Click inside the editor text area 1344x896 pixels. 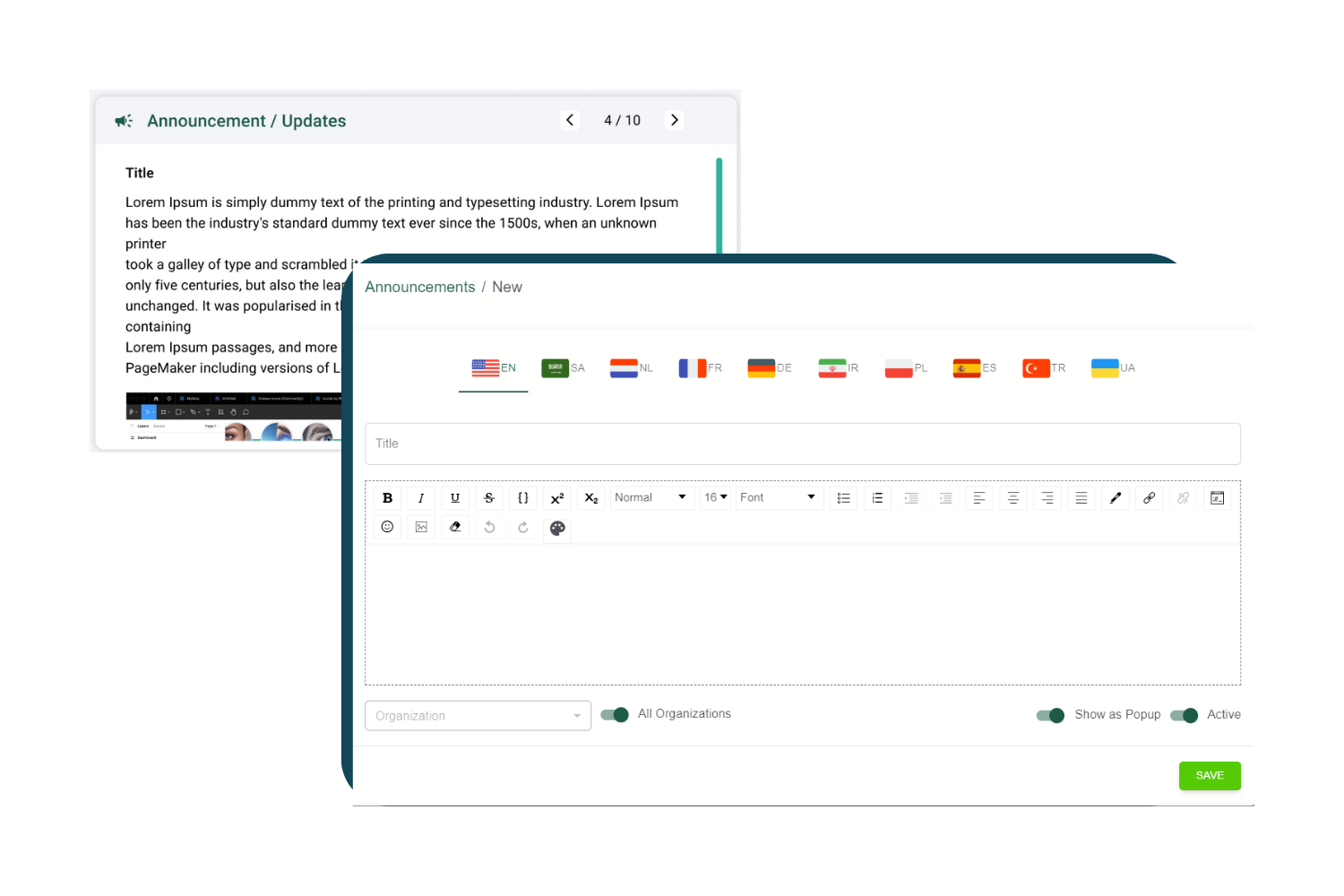point(803,614)
